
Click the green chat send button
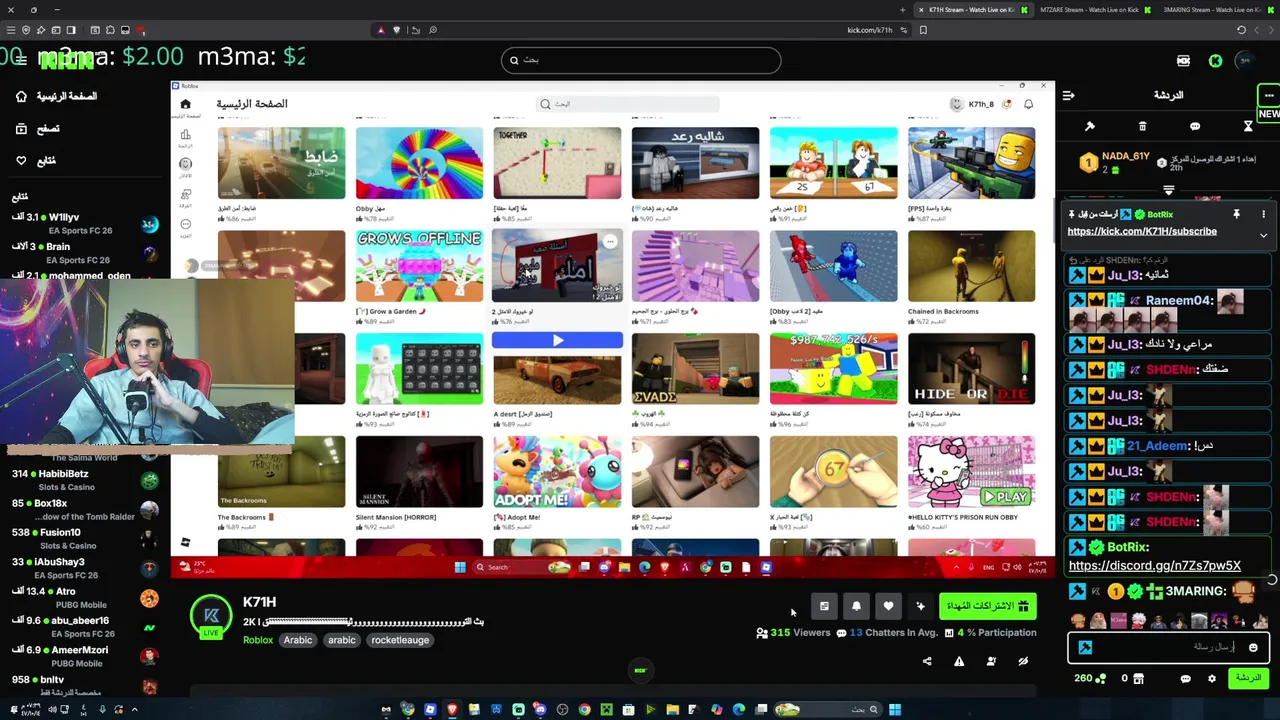[1248, 679]
